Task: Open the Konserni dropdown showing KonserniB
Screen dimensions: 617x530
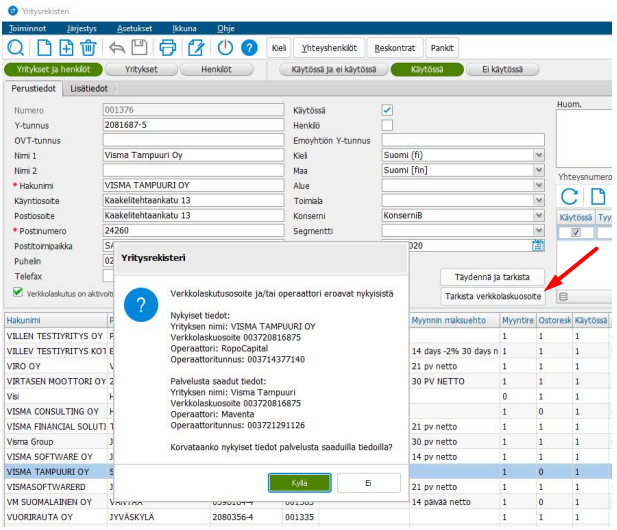Action: tap(539, 215)
